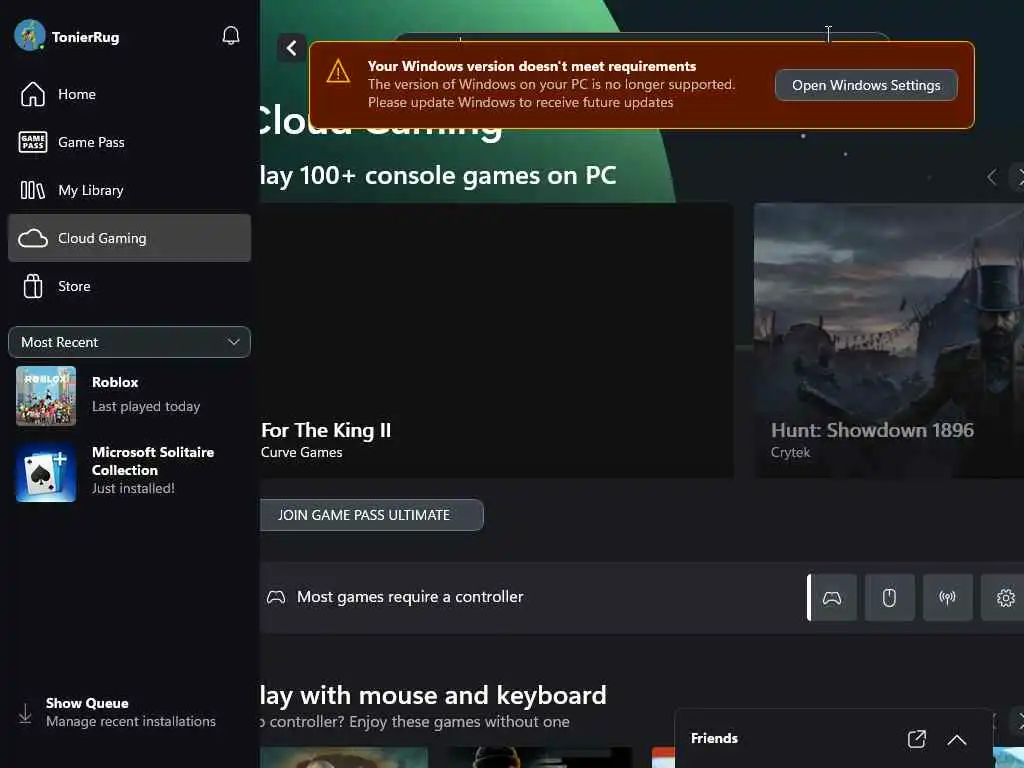Open Game Pass in the sidebar
The width and height of the screenshot is (1024, 768).
point(129,142)
